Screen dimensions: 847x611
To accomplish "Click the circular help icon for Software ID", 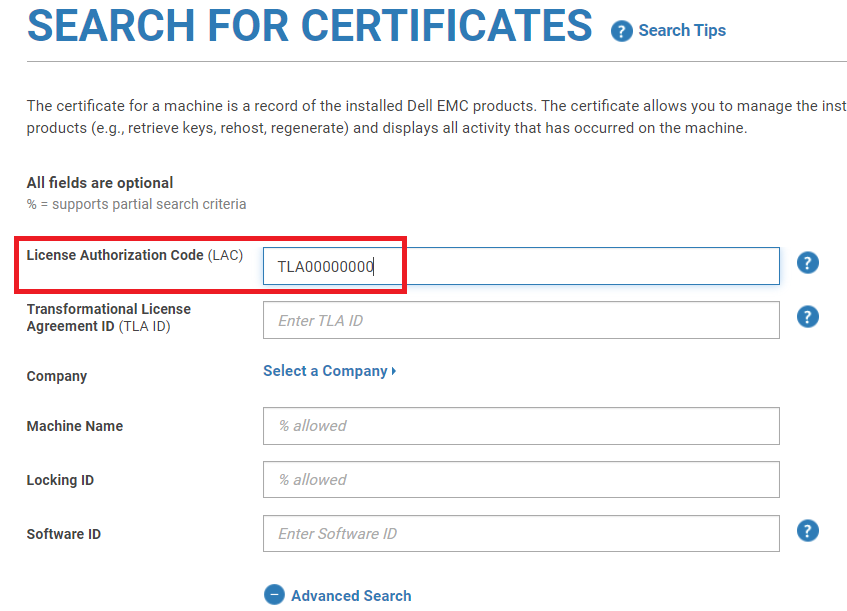I will pyautogui.click(x=808, y=530).
